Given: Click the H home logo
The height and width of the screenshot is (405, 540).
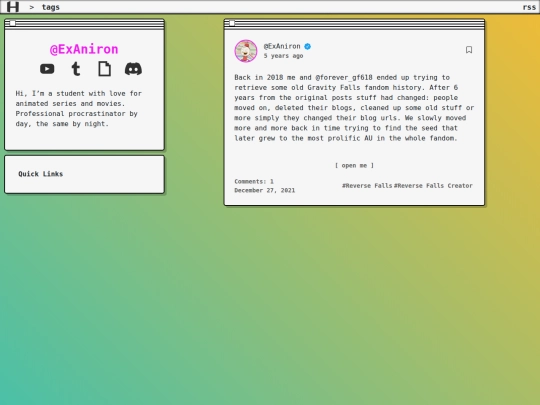Looking at the screenshot, I should pos(13,7).
